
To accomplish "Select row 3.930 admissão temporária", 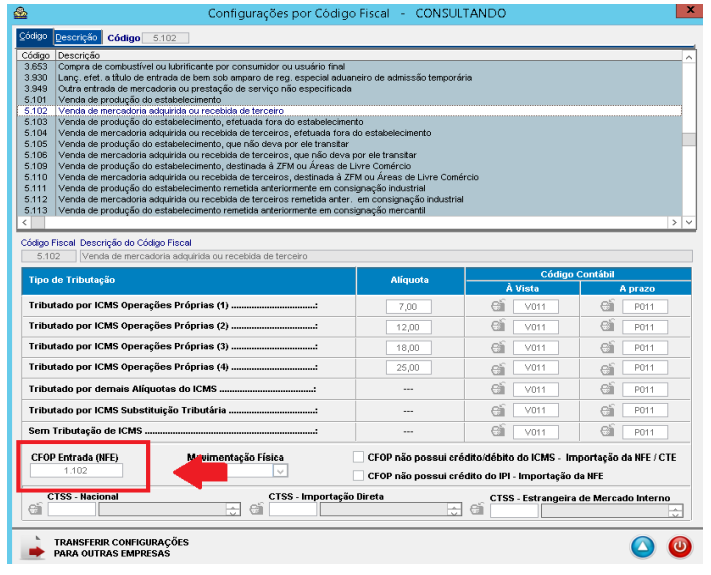I will [350, 78].
